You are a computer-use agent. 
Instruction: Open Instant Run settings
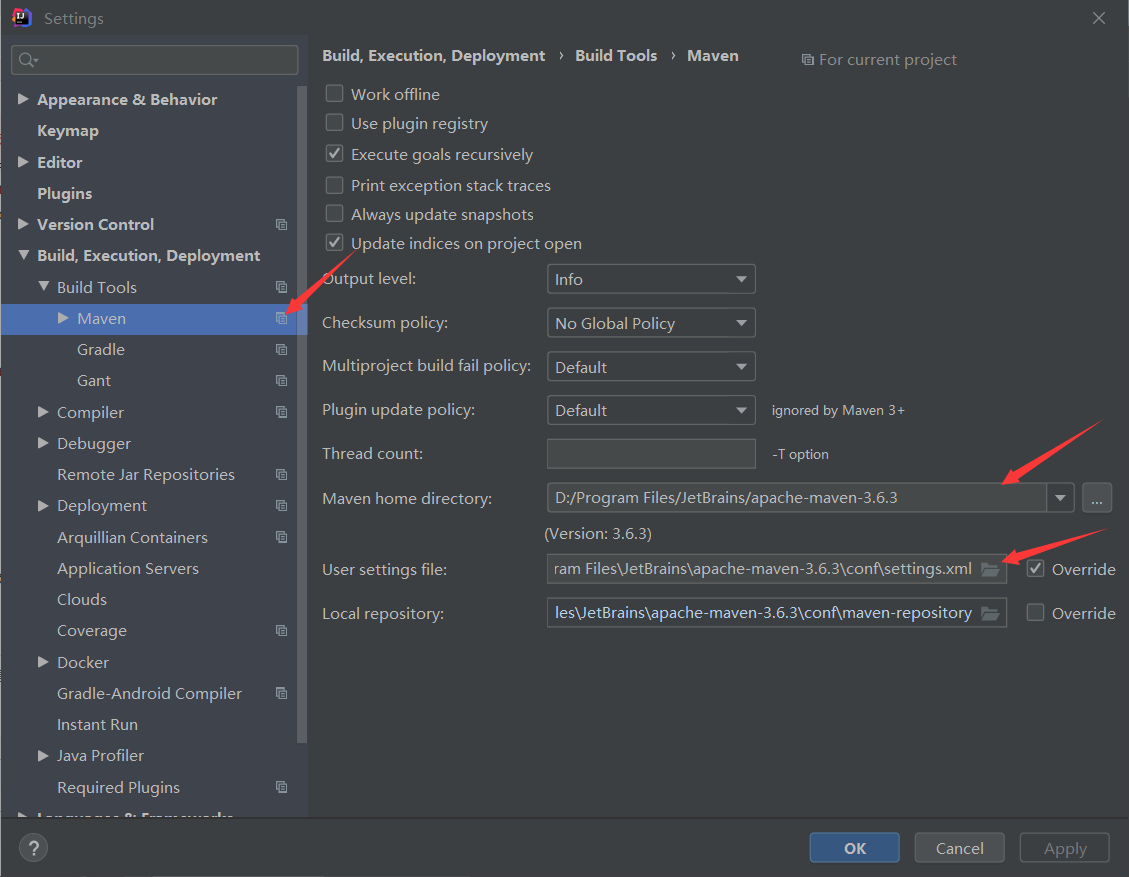point(97,725)
